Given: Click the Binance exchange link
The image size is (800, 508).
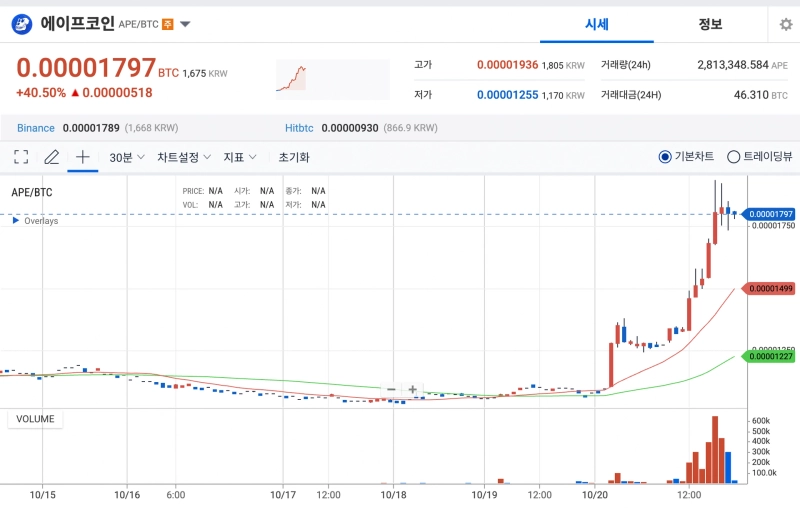Looking at the screenshot, I should (36, 128).
